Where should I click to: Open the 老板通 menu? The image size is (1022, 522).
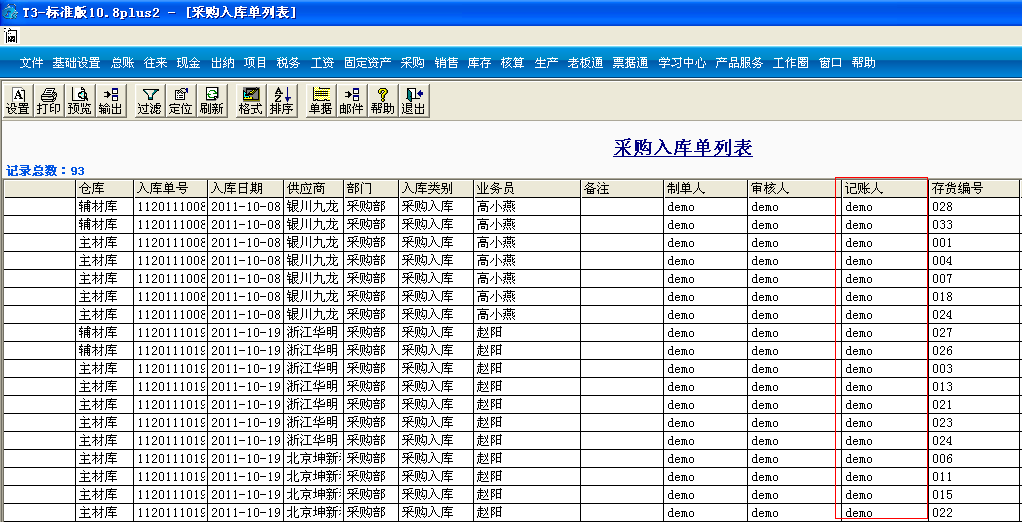[x=585, y=63]
